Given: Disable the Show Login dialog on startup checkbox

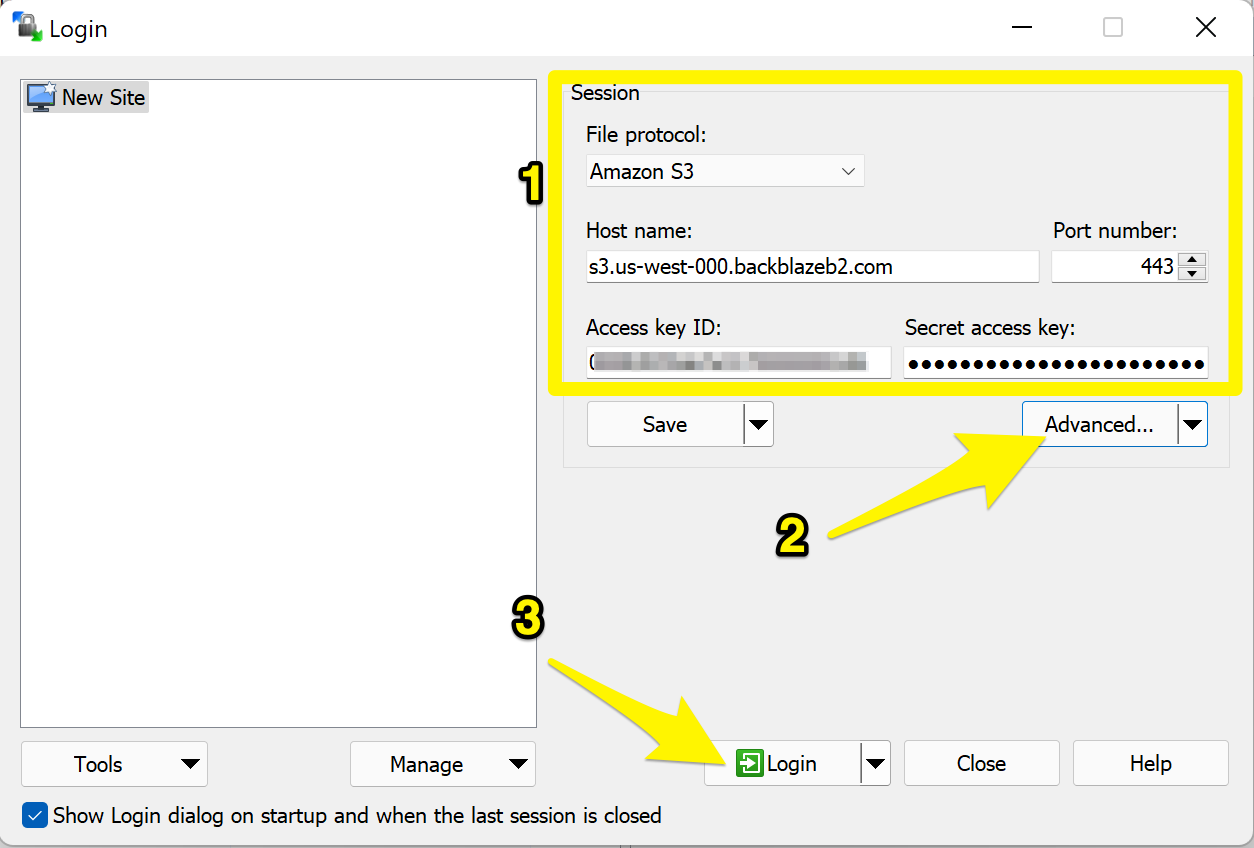Looking at the screenshot, I should point(35,815).
